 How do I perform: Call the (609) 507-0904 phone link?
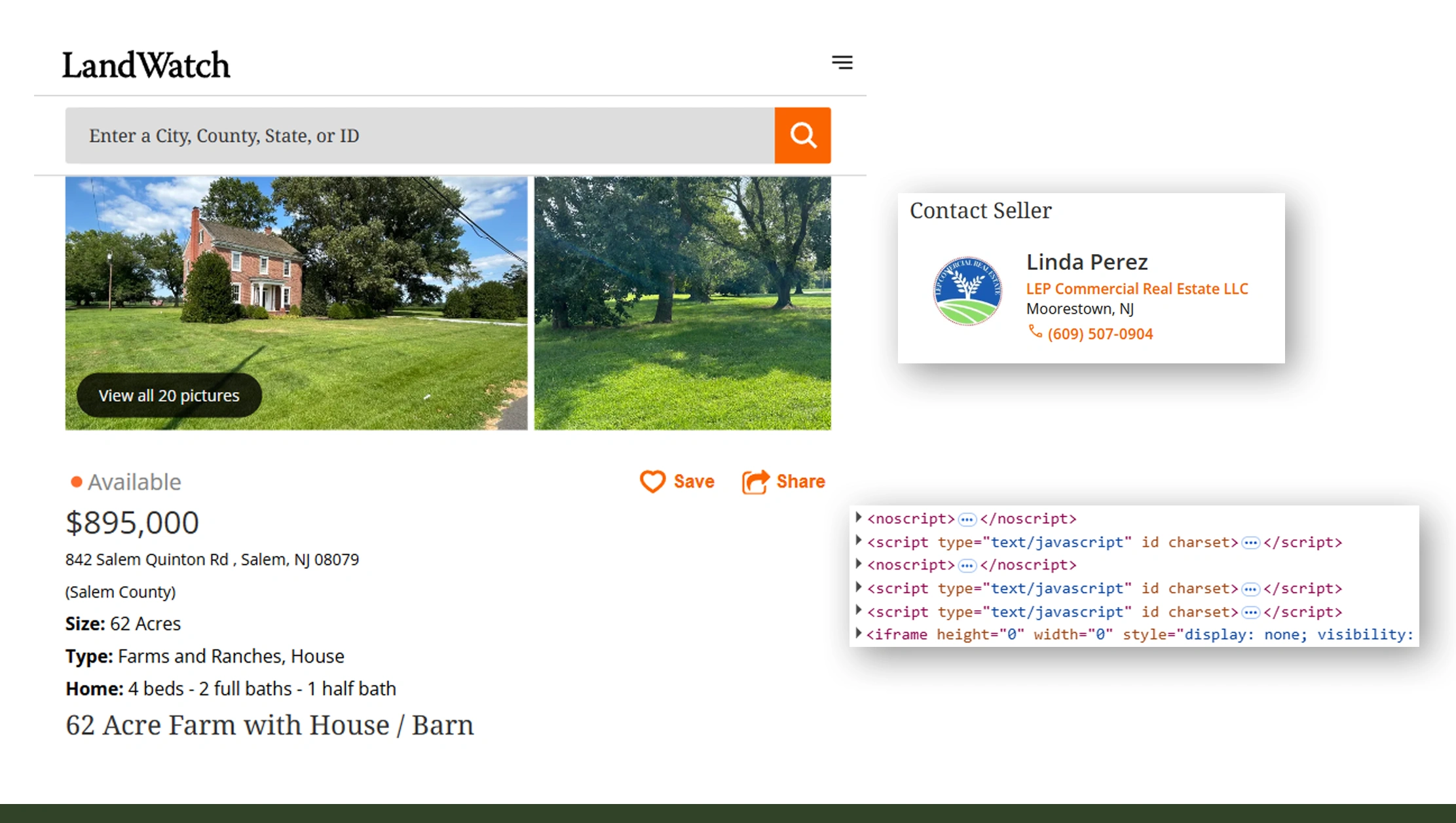tap(1100, 333)
